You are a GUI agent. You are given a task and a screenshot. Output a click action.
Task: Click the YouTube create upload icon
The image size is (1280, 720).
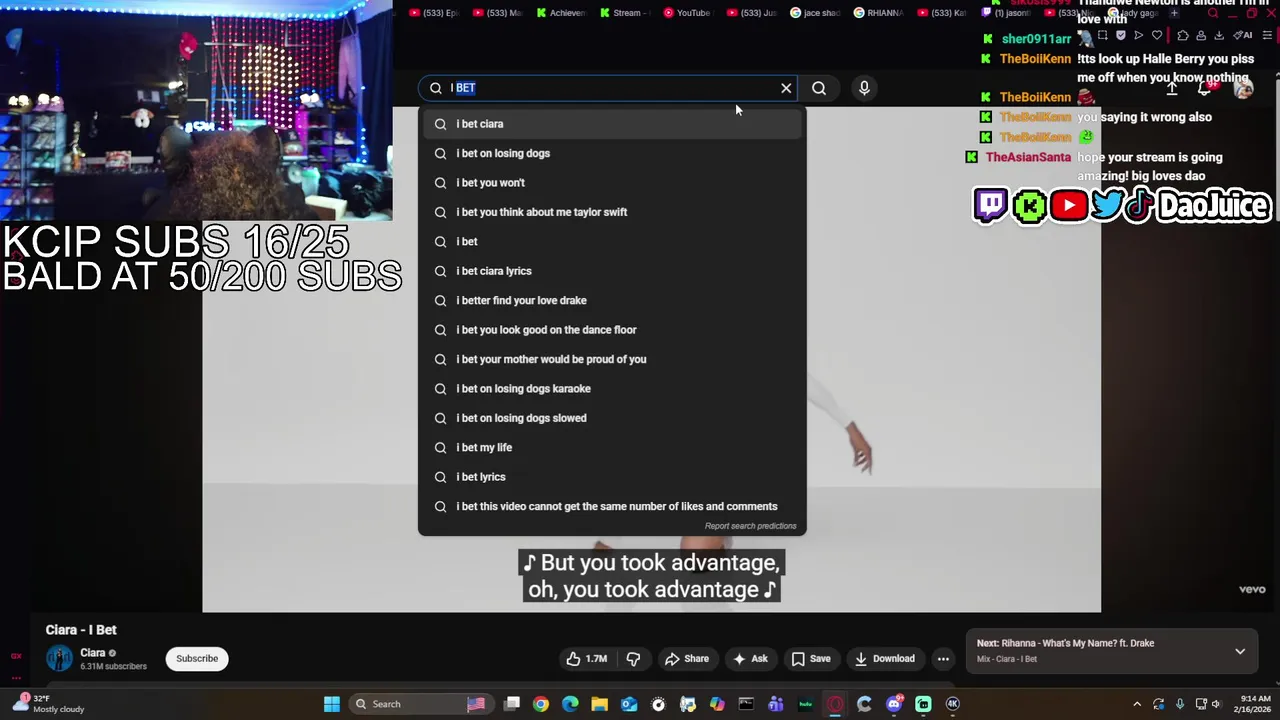point(1172,88)
